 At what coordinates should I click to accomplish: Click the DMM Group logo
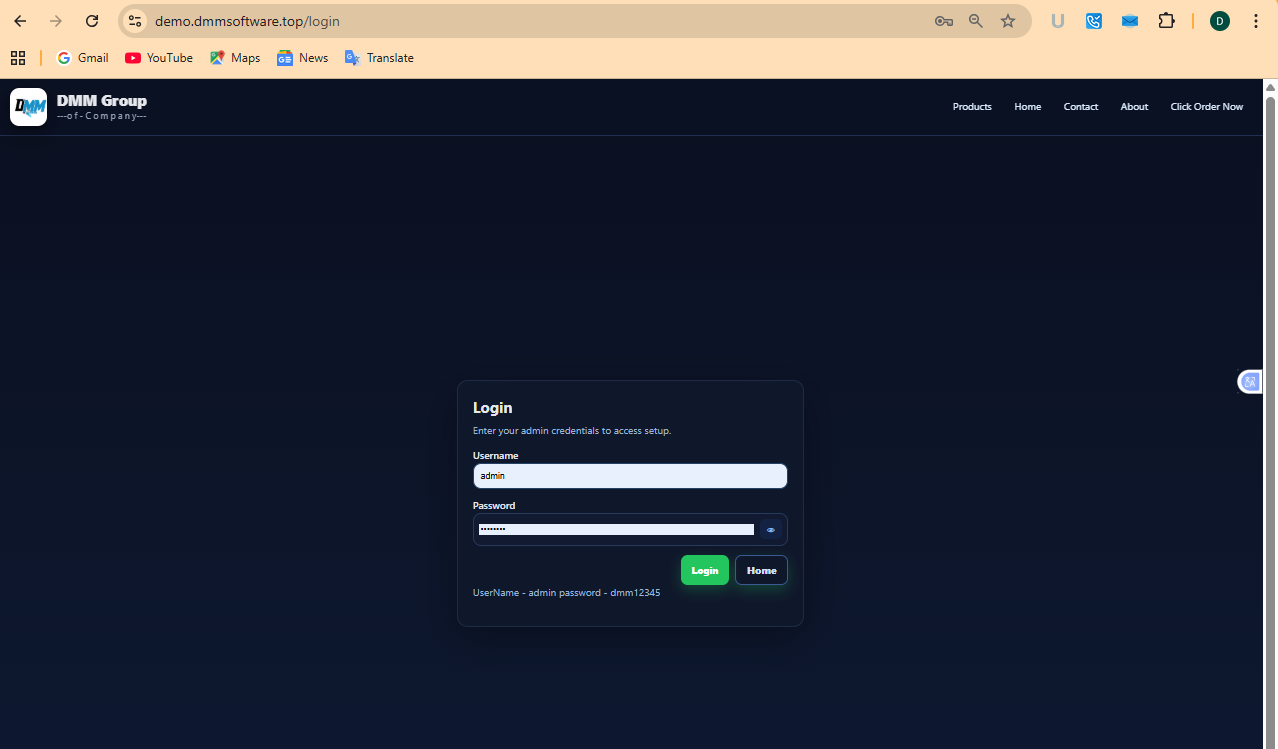pyautogui.click(x=28, y=106)
